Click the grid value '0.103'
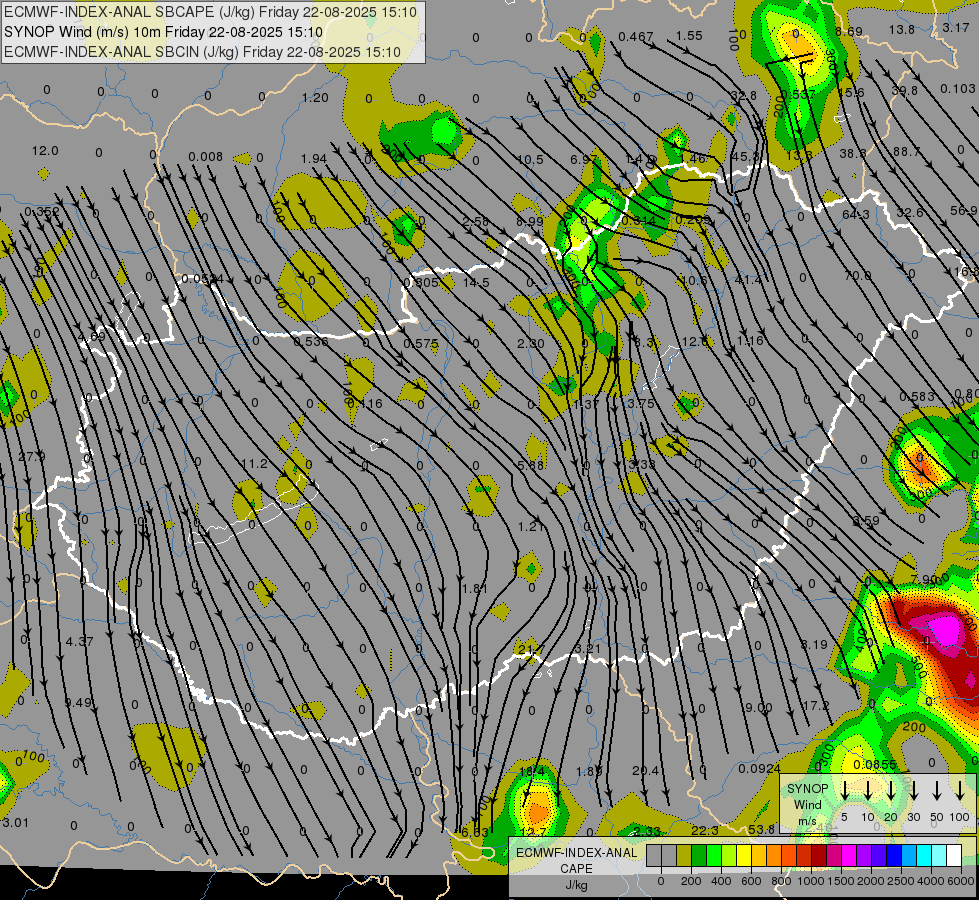Screen dimensions: 979x900 957,89
